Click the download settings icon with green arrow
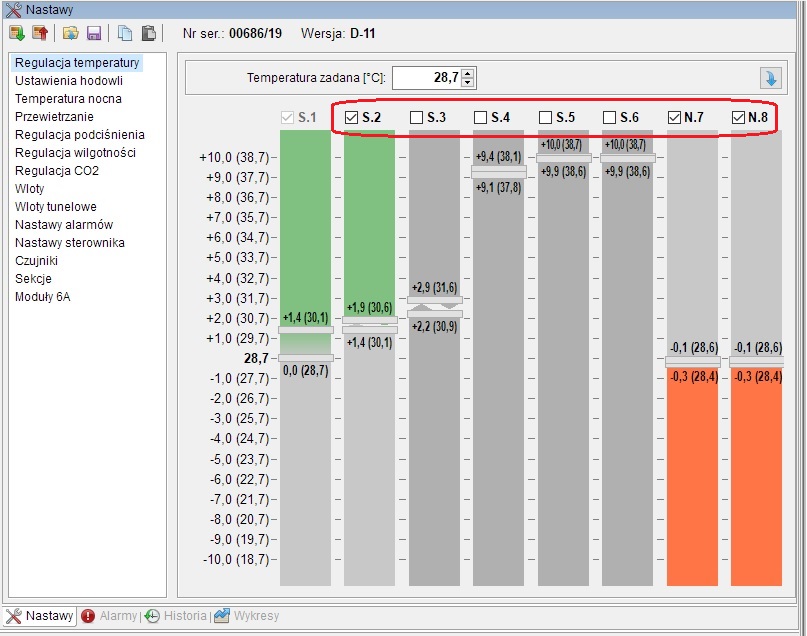Screen dimensions: 807x636 pyautogui.click(x=17, y=33)
